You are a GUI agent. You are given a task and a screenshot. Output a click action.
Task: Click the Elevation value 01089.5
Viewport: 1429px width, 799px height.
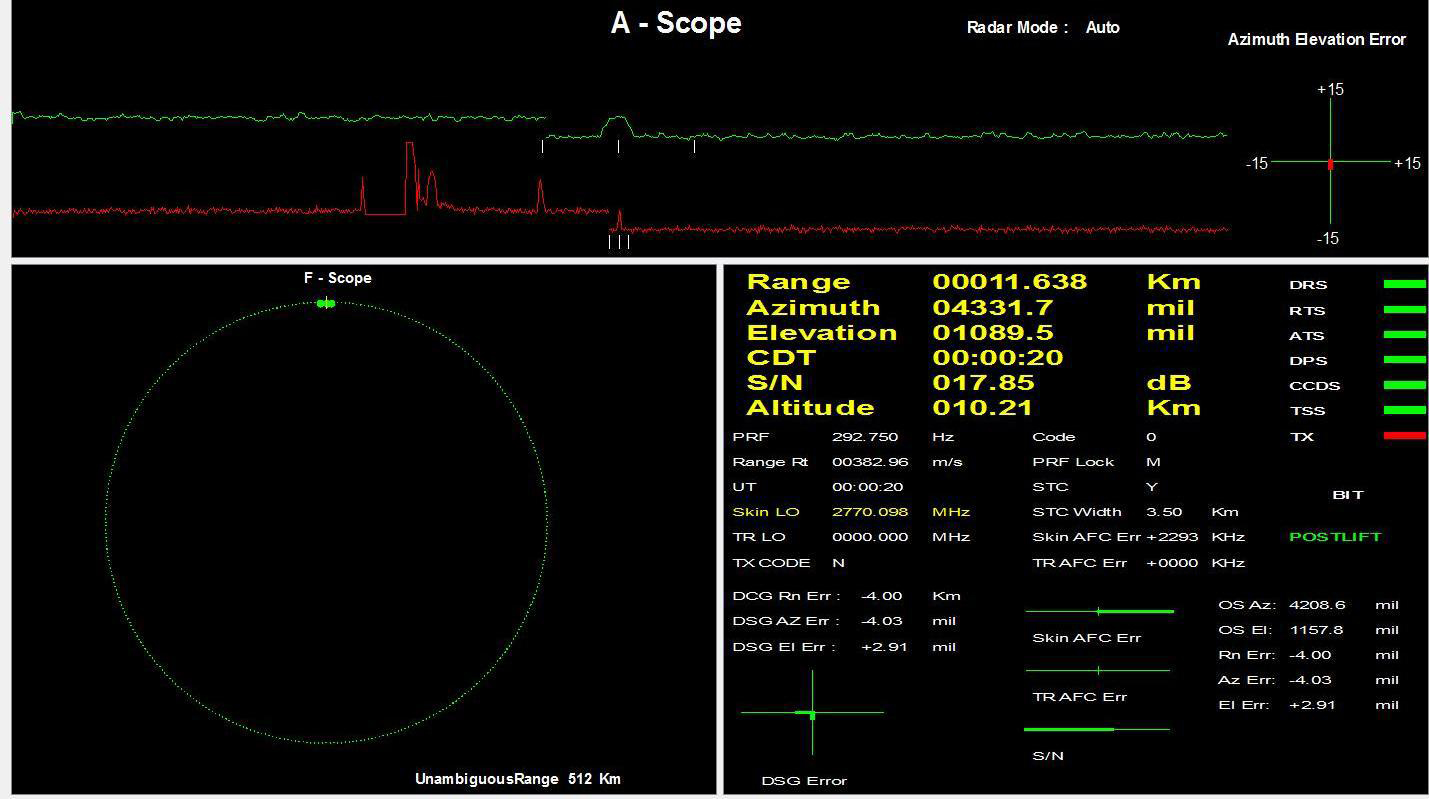pyautogui.click(x=993, y=332)
